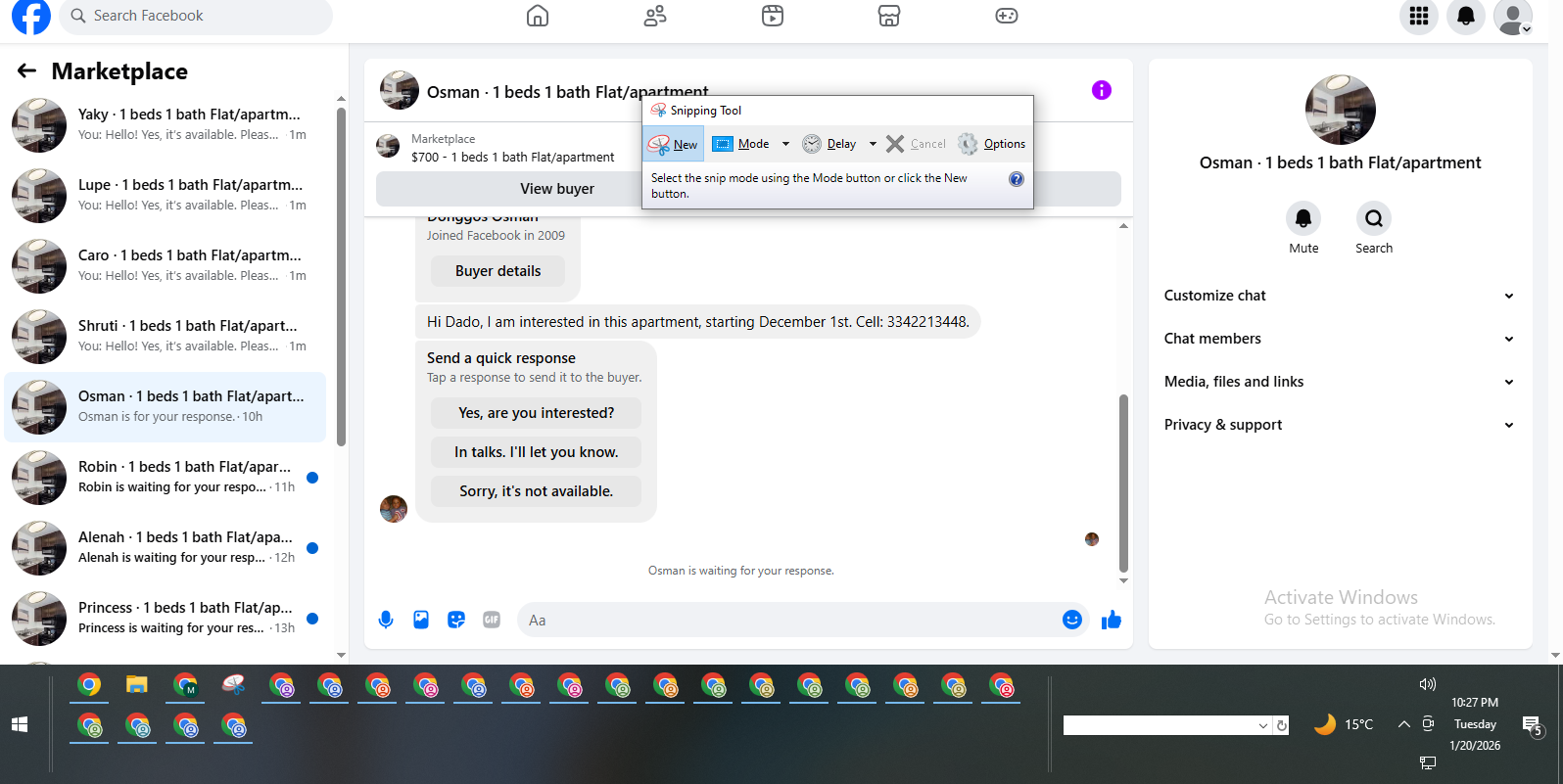This screenshot has width=1563, height=784.
Task: Mute the Osman conversation
Action: tap(1303, 218)
